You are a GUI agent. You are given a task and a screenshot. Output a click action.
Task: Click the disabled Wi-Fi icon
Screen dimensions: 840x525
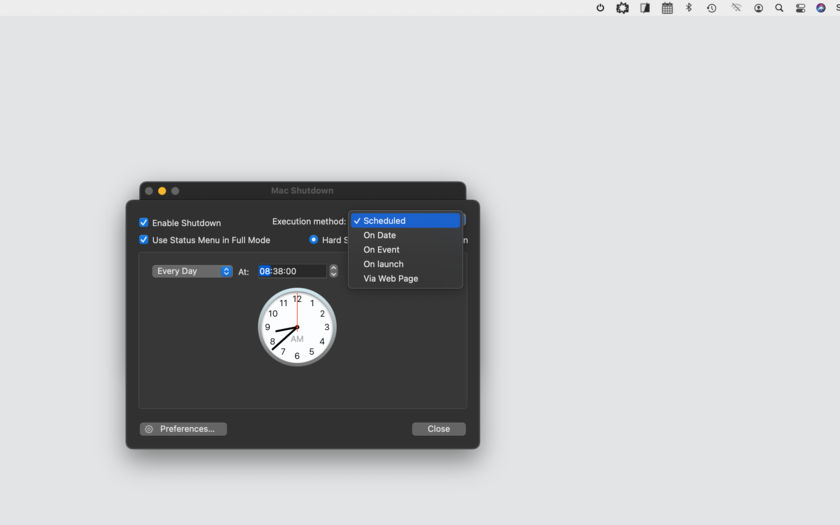pyautogui.click(x=736, y=8)
